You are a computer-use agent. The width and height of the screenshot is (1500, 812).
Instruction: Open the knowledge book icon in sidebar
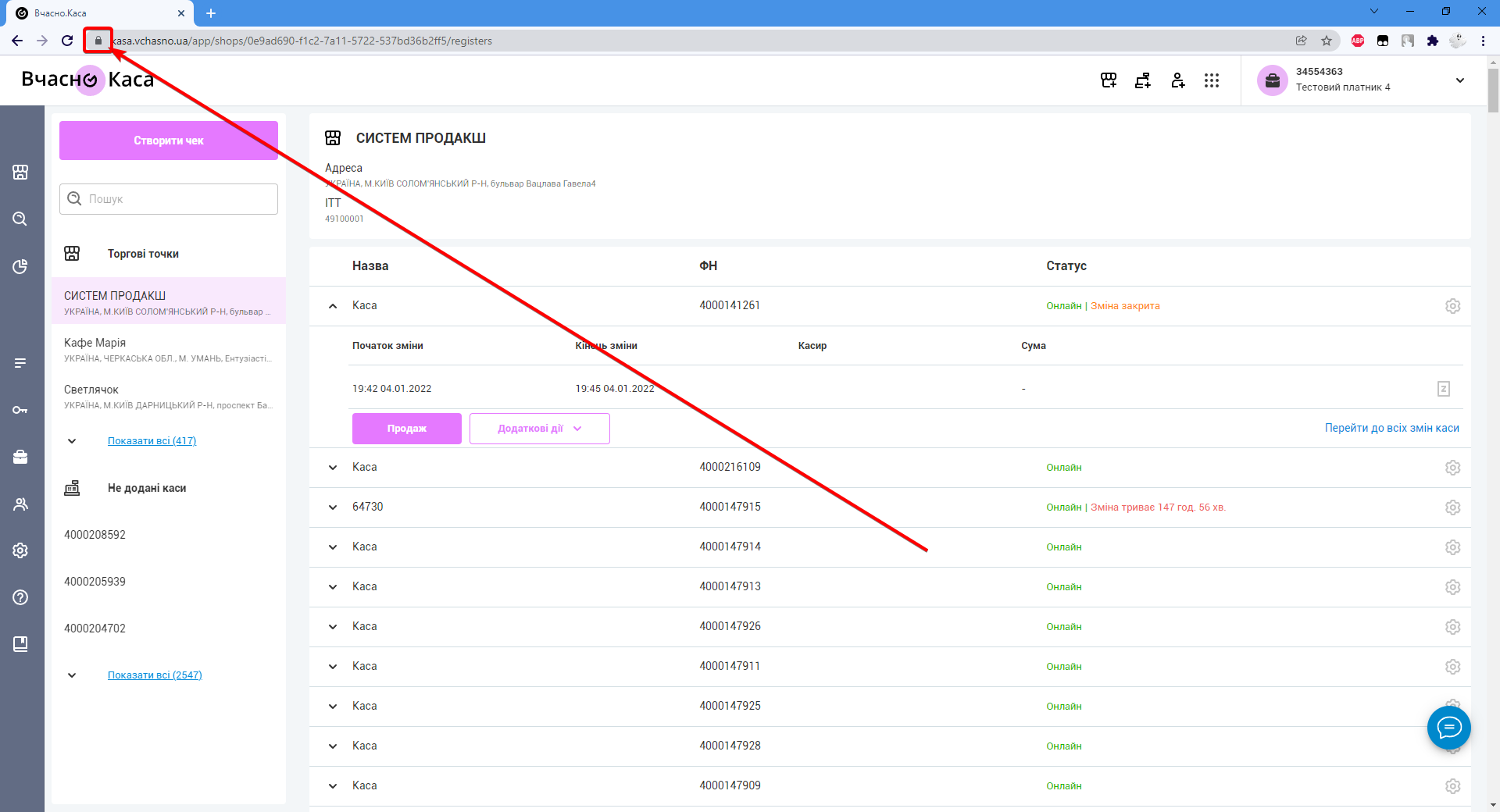20,644
